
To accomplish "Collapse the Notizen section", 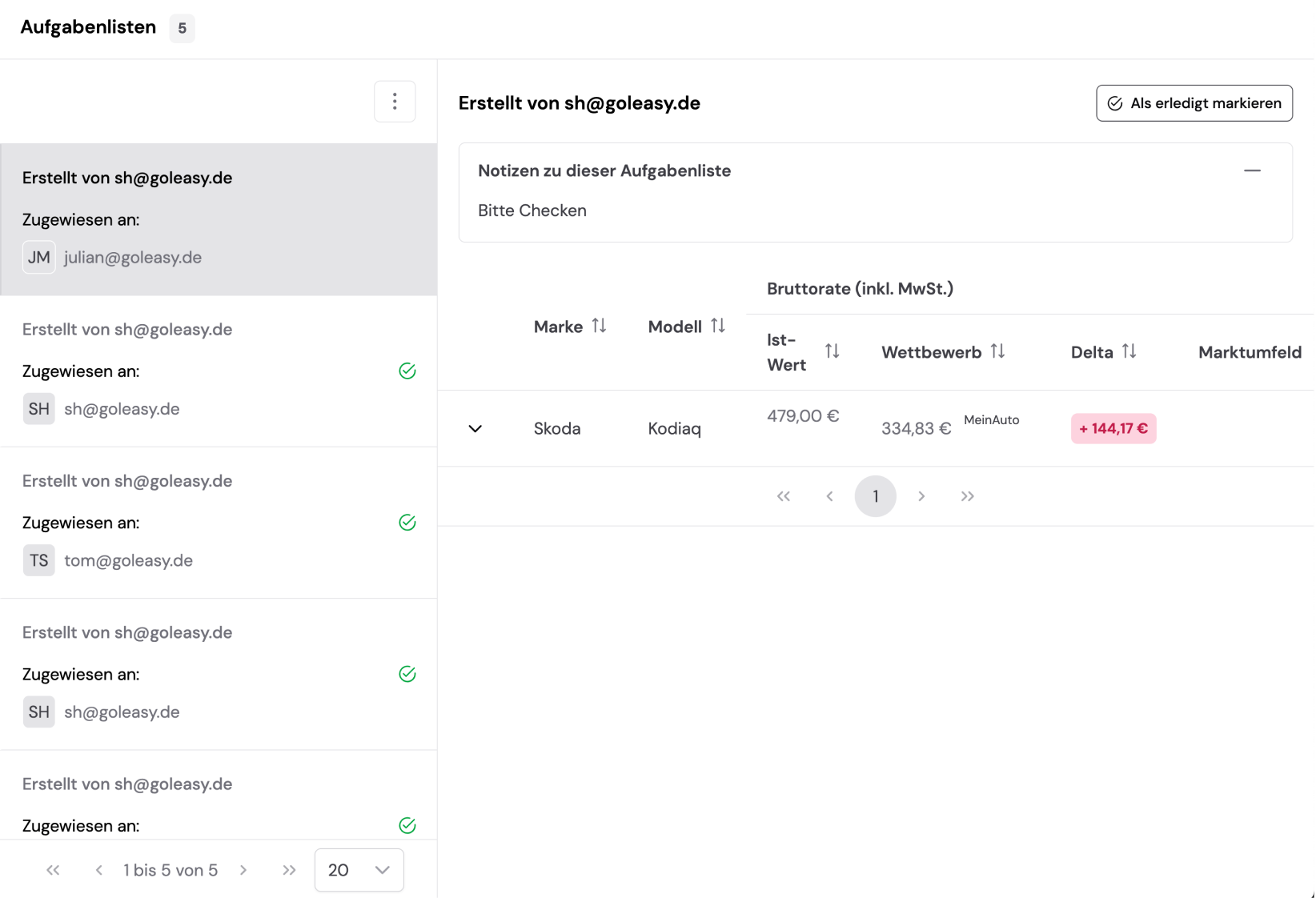I will pyautogui.click(x=1252, y=170).
